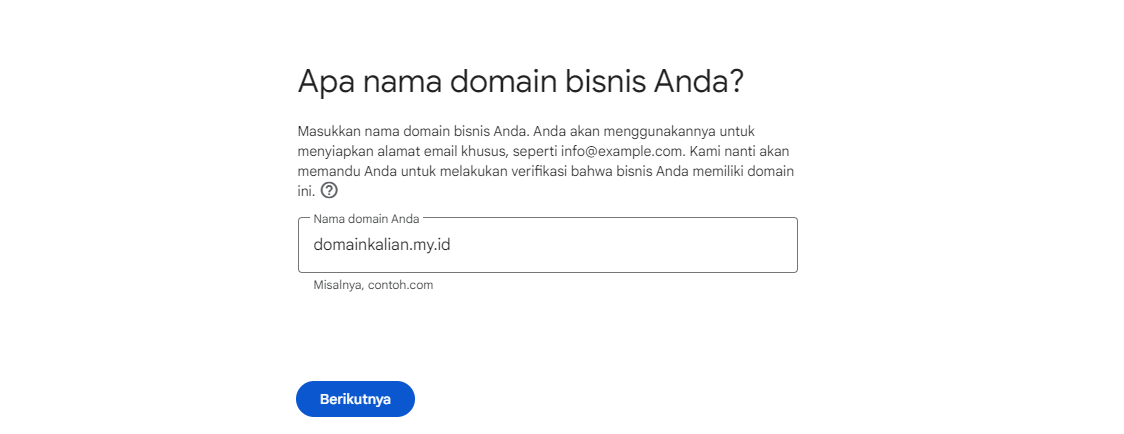Open the tooltip icon after 'ini.'
Viewport: 1124px width, 434px height.
[329, 190]
